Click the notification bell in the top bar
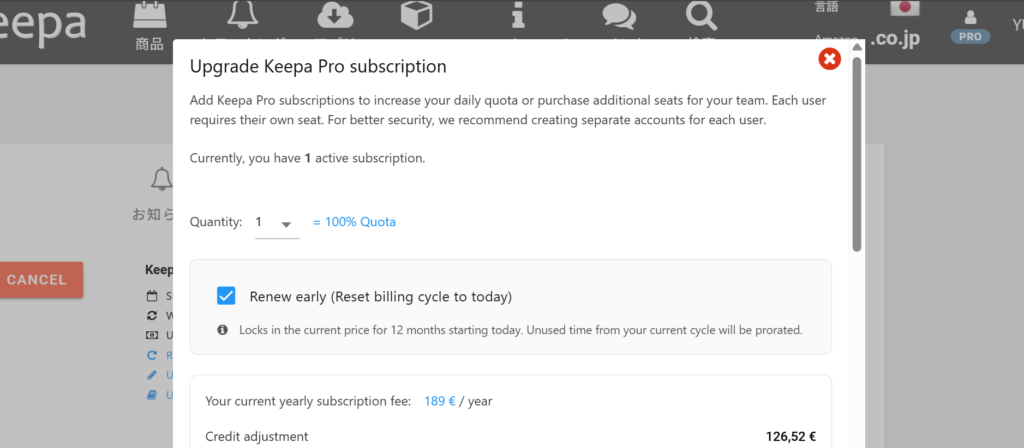The width and height of the screenshot is (1024, 448). pos(242,15)
